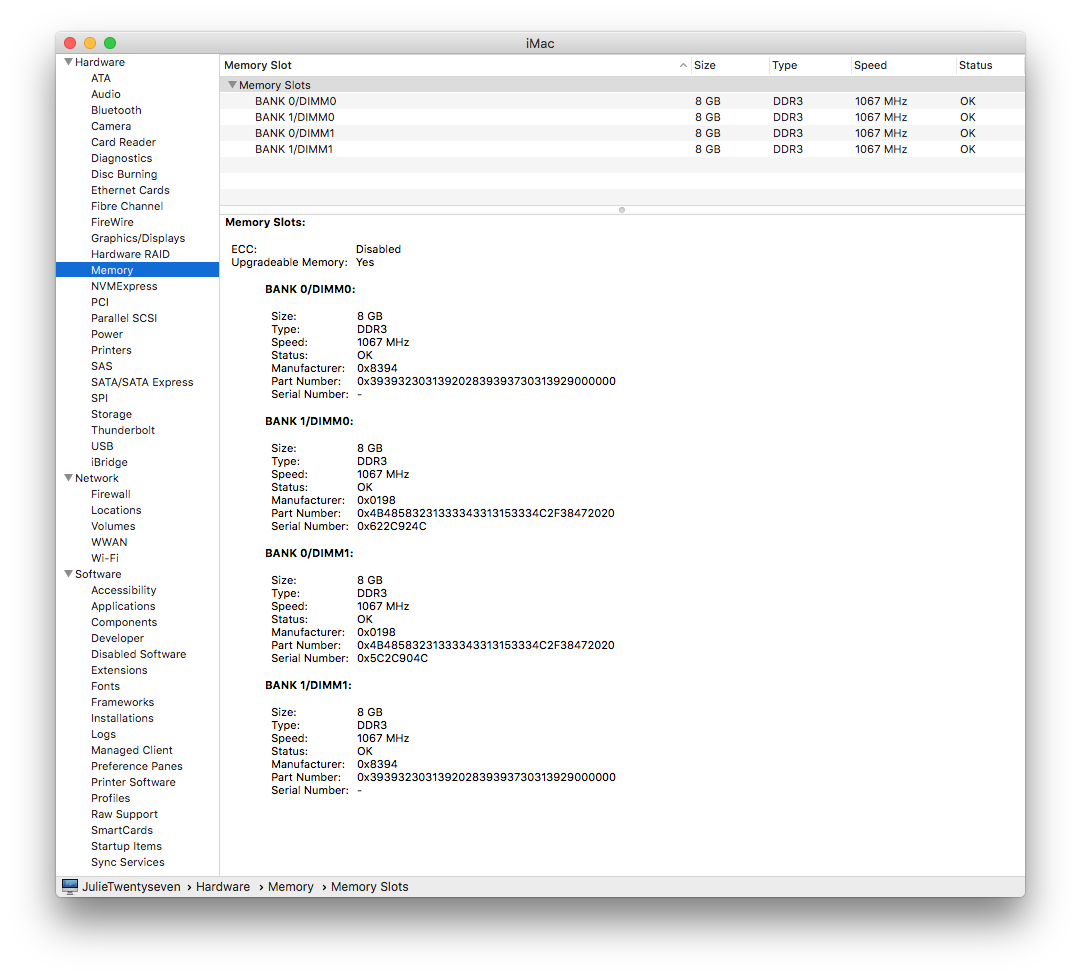Select Profiles under Software
Viewport: 1081px width, 977px height.
pyautogui.click(x=110, y=798)
